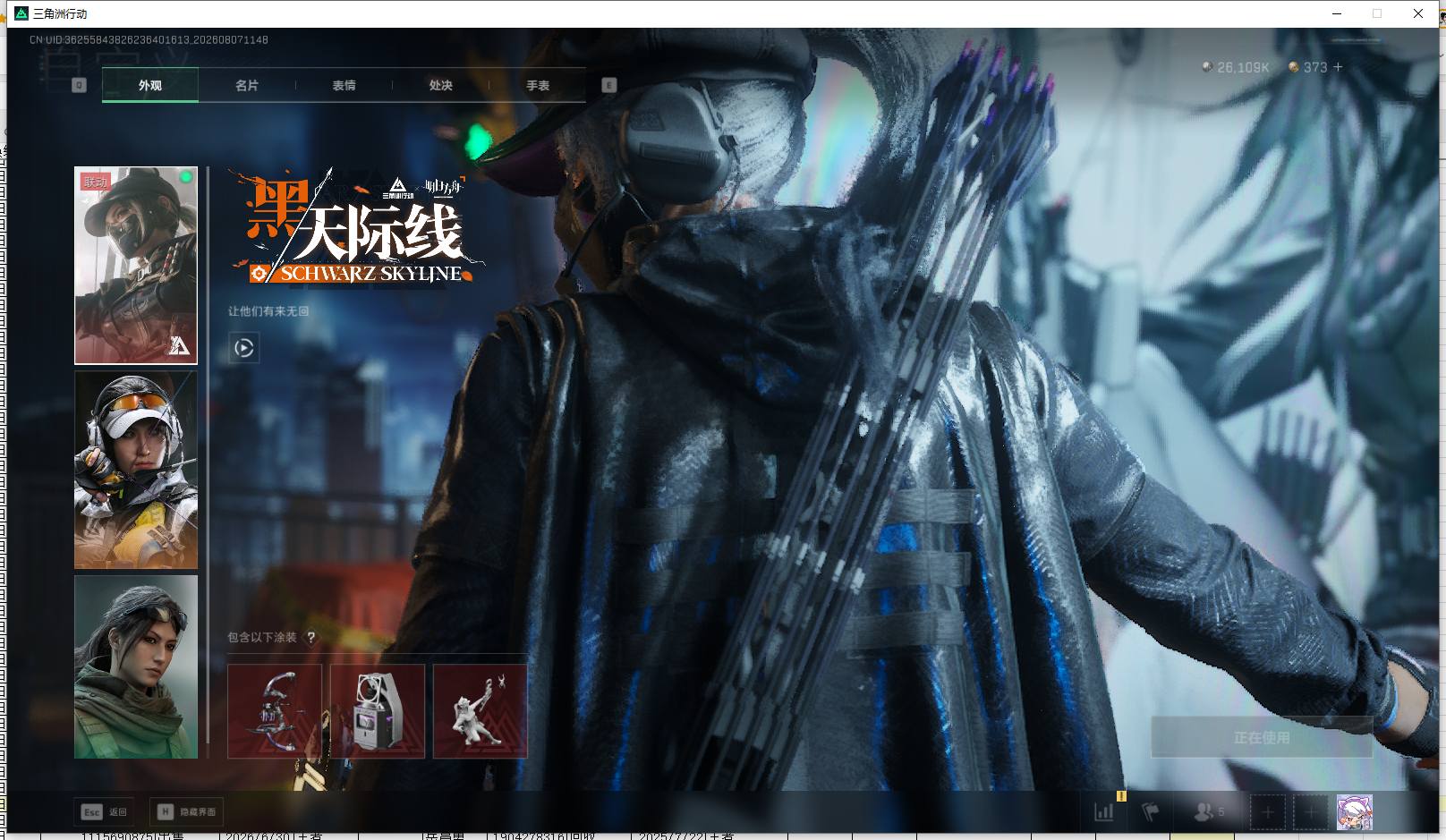Click the second empty squad slot plus
1446x840 pixels.
[x=1311, y=812]
